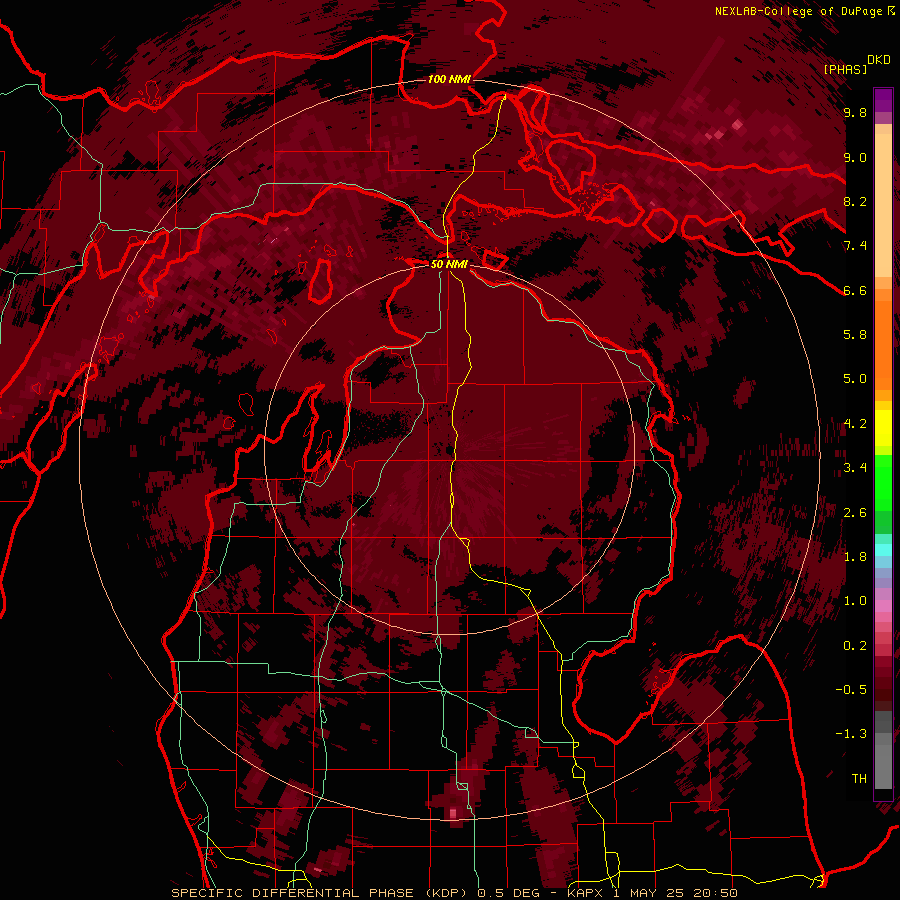Select the -1.3 color scale value
The image size is (900, 900).
[x=851, y=734]
